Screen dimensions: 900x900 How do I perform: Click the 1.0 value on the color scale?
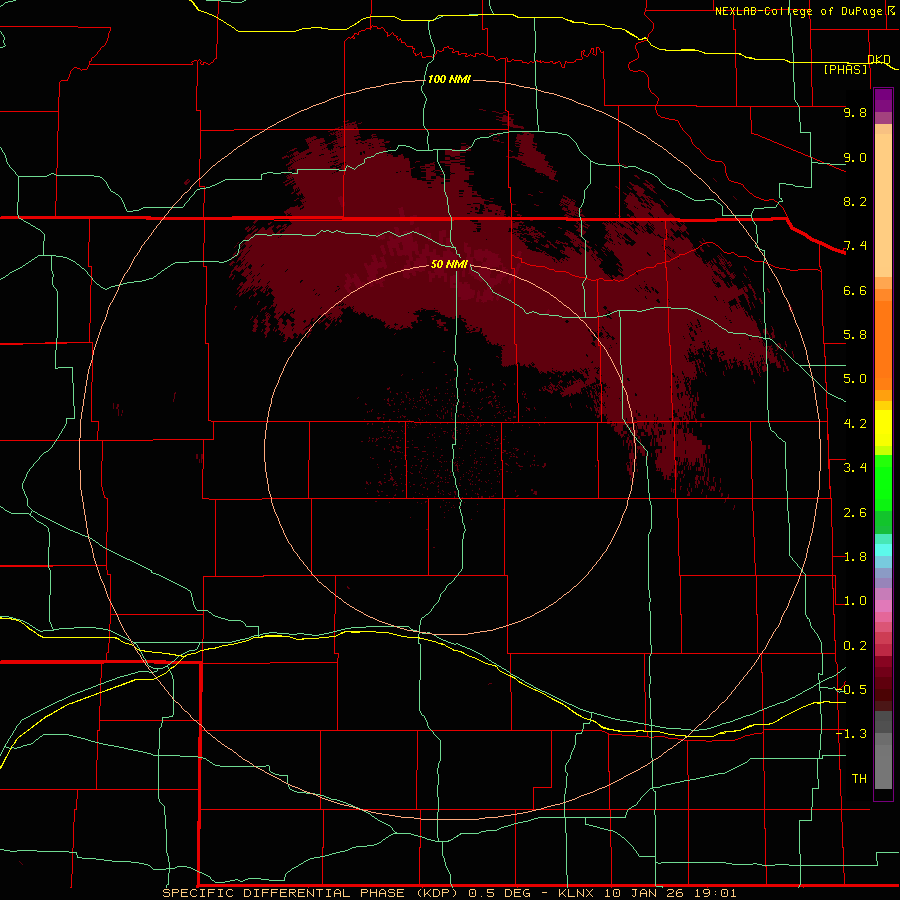coord(855,601)
